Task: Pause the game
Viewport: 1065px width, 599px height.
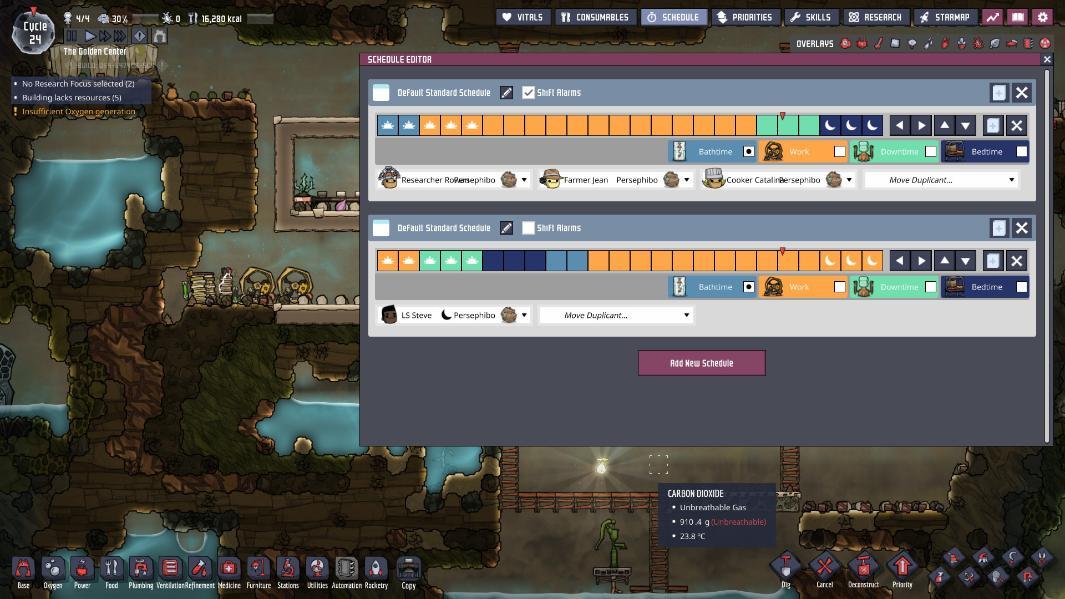Action: click(71, 35)
